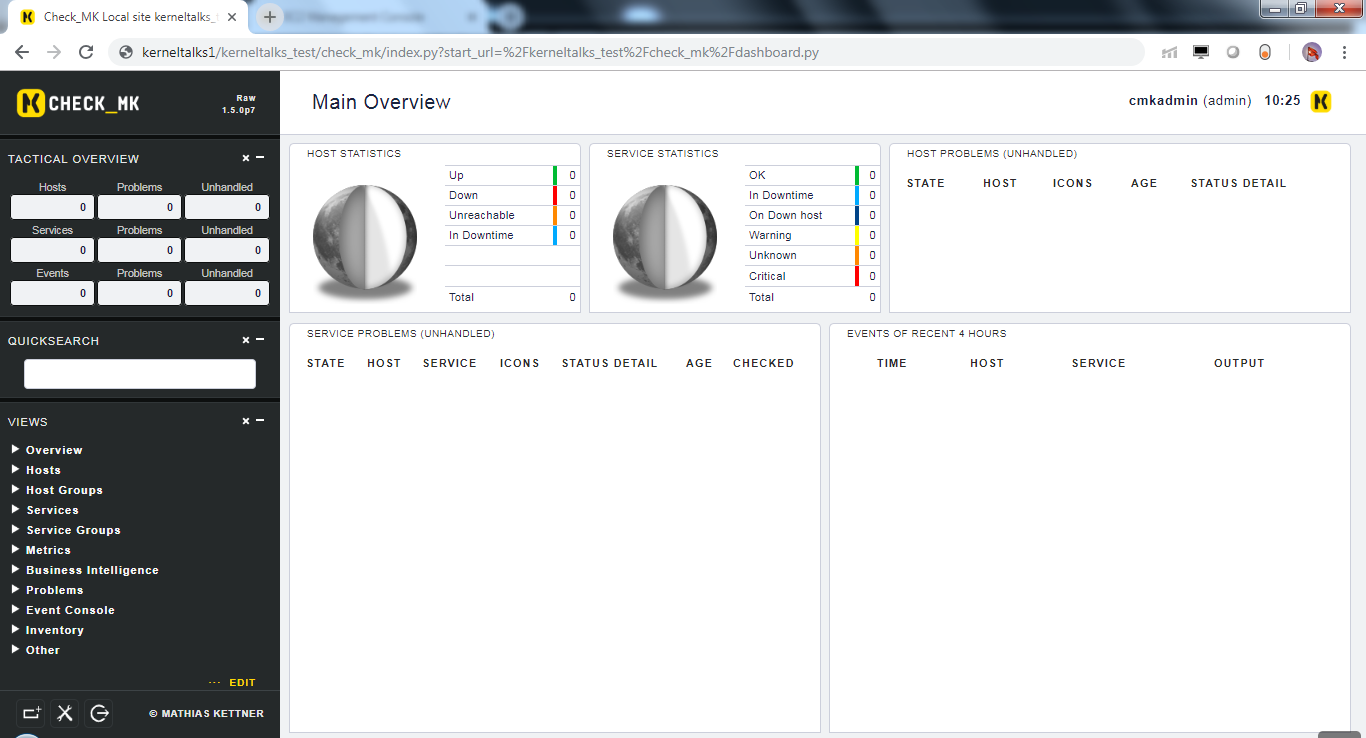Viewport: 1366px width, 738px height.
Task: Open the Chrome three-dot menu
Action: coord(1344,52)
